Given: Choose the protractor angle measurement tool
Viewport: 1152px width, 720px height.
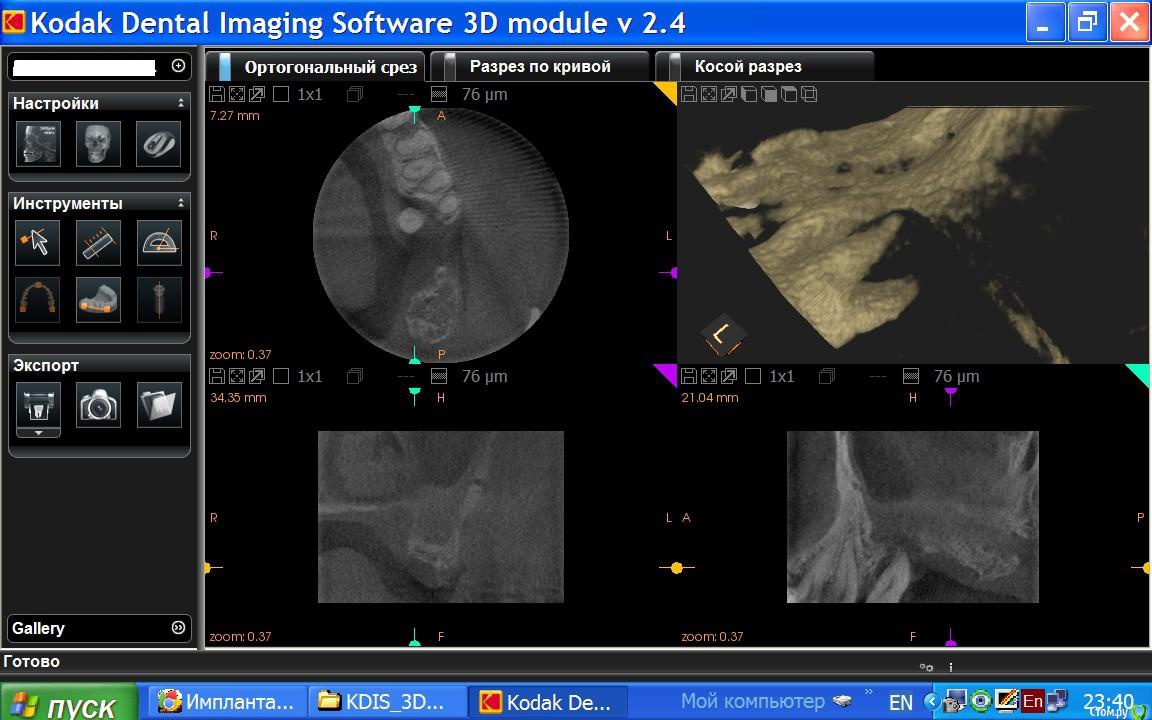Looking at the screenshot, I should tap(159, 243).
